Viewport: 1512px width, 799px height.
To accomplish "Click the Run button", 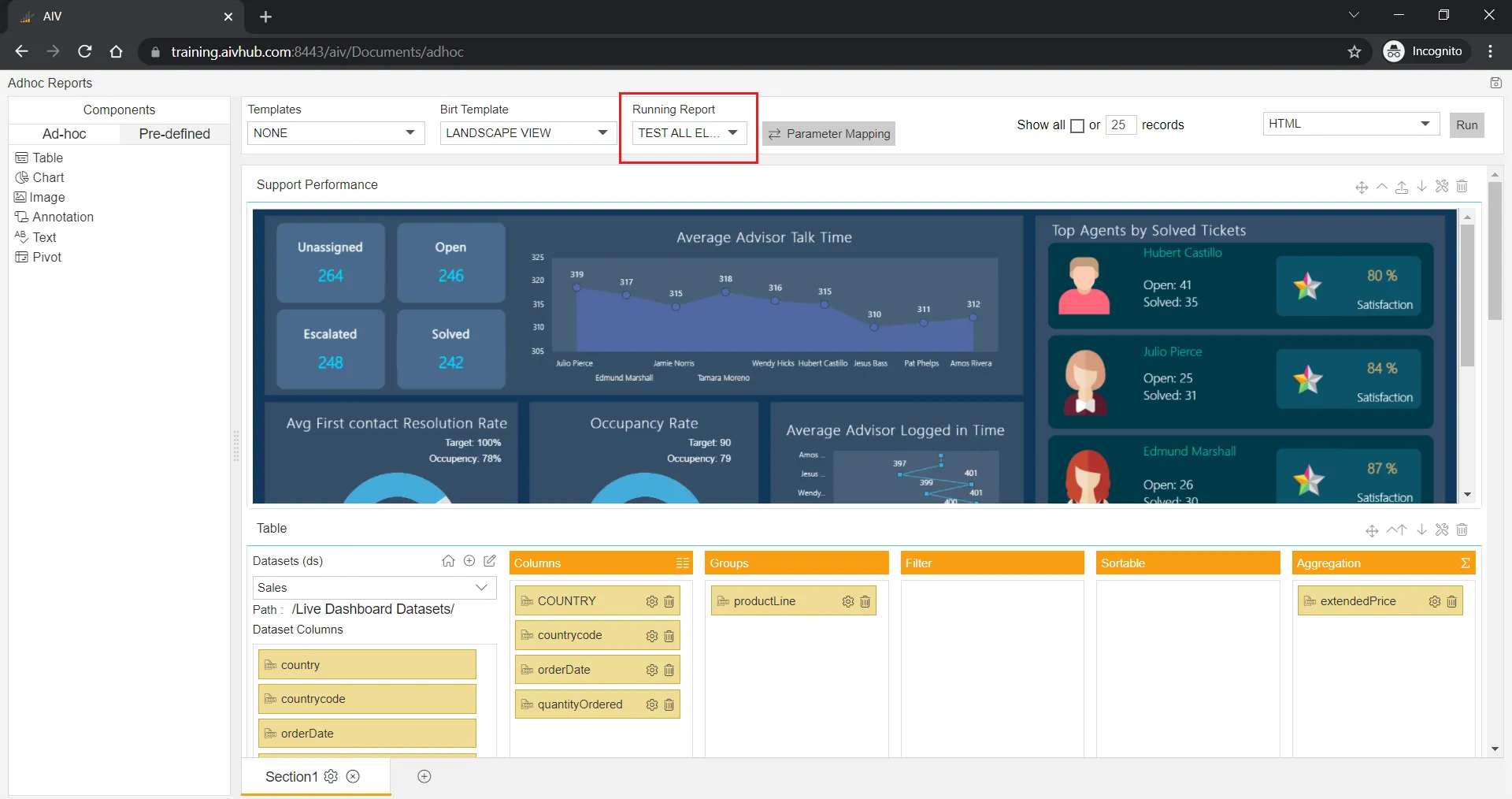I will point(1466,124).
